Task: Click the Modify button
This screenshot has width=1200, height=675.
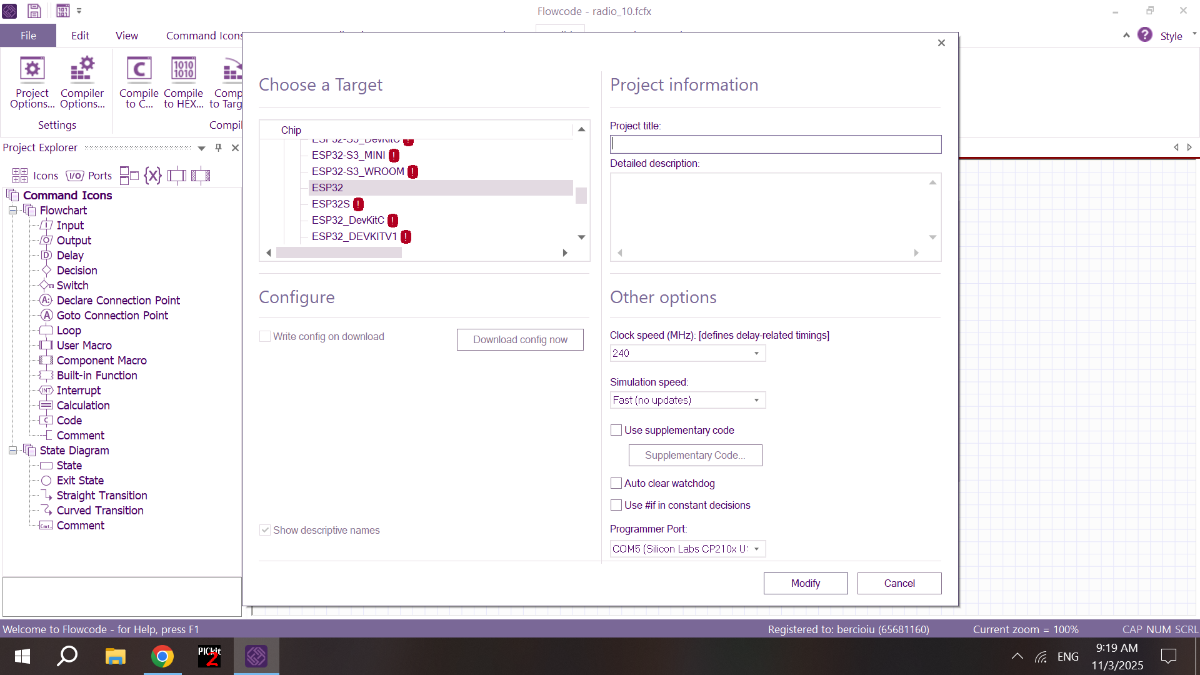Action: point(805,583)
